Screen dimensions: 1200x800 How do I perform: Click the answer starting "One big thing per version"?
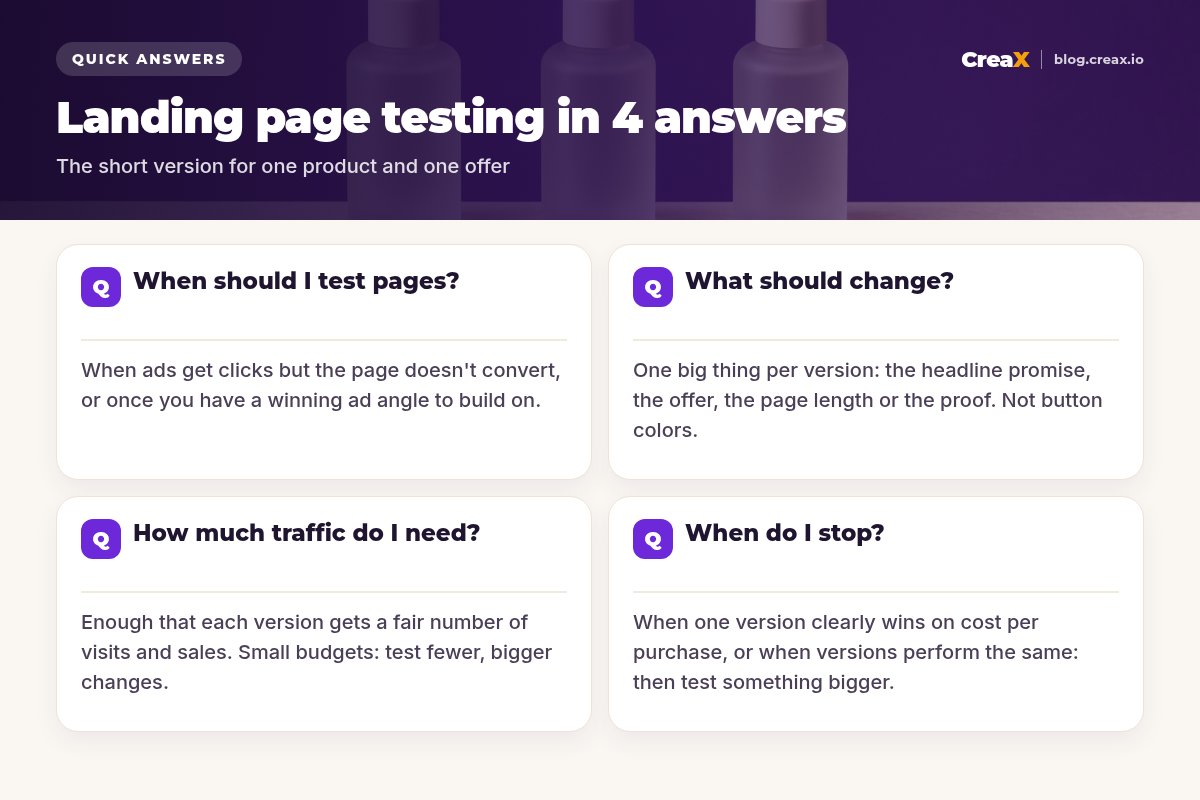coord(868,400)
